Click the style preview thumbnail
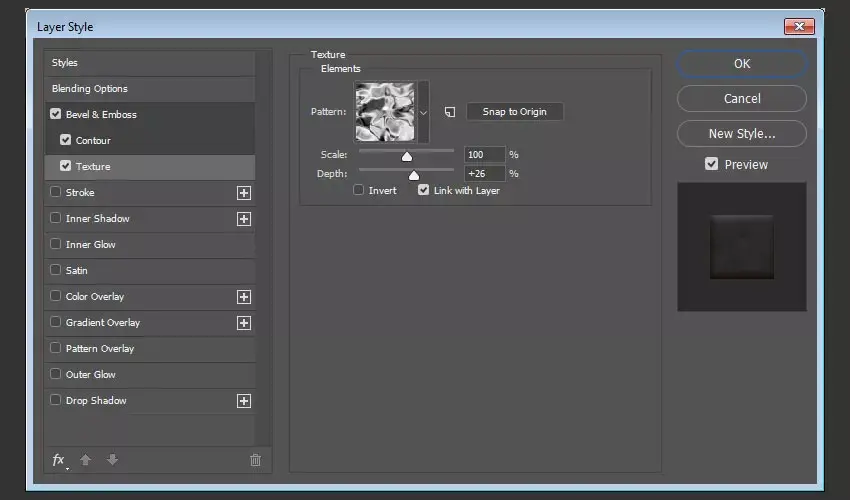The image size is (850, 500). pos(742,247)
